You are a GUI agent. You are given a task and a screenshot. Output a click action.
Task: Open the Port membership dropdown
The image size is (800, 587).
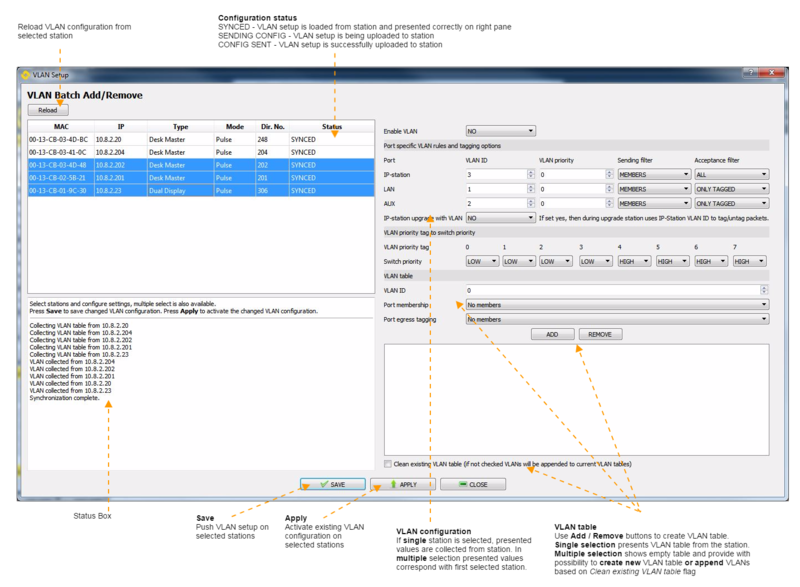[615, 304]
